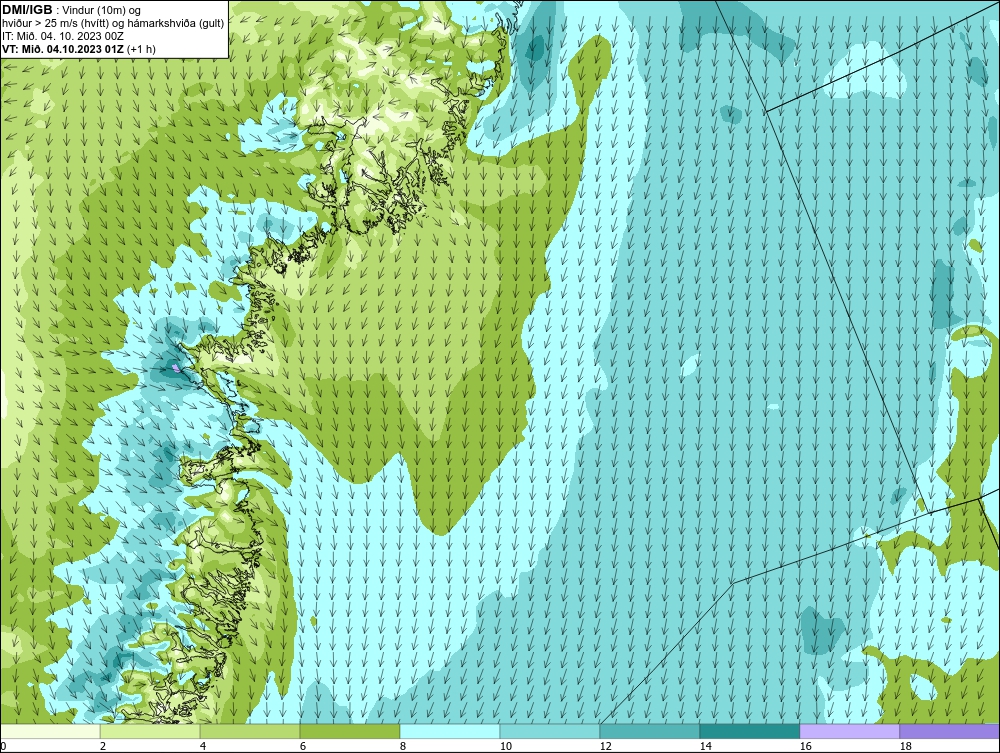Click the legend label '4'
Screen dimensions: 1000x753
203,746
